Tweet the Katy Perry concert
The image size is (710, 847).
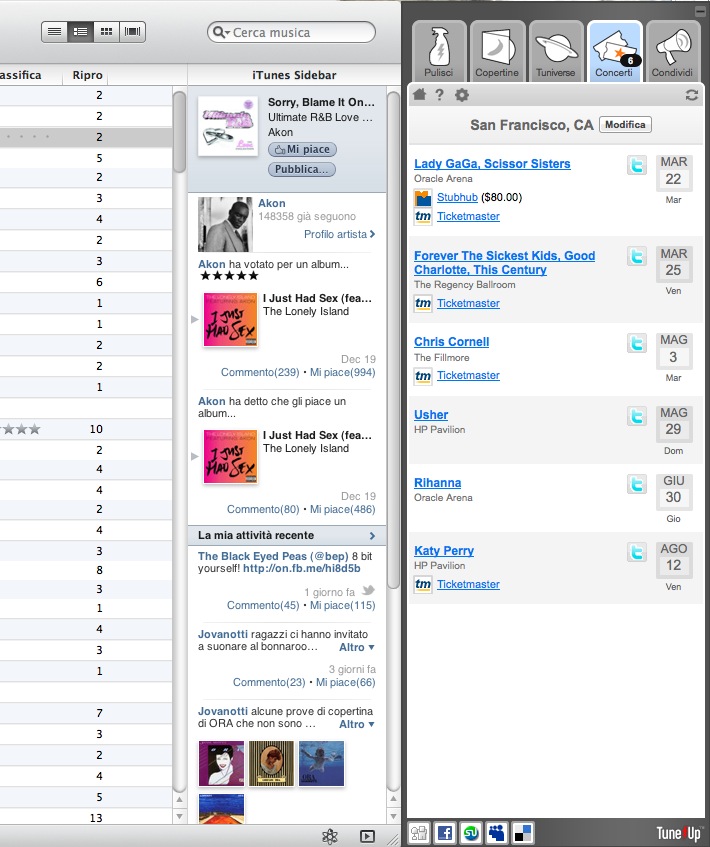coord(637,552)
